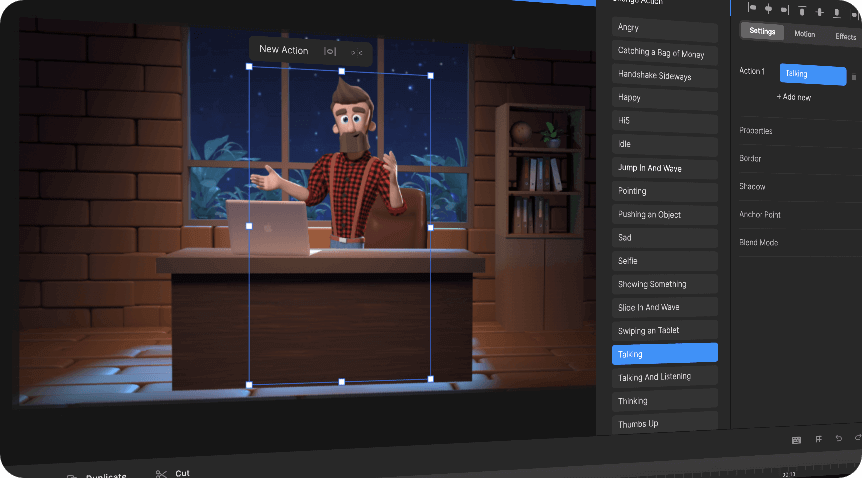The height and width of the screenshot is (478, 862).
Task: Click the grid guides icon
Action: coord(819,439)
